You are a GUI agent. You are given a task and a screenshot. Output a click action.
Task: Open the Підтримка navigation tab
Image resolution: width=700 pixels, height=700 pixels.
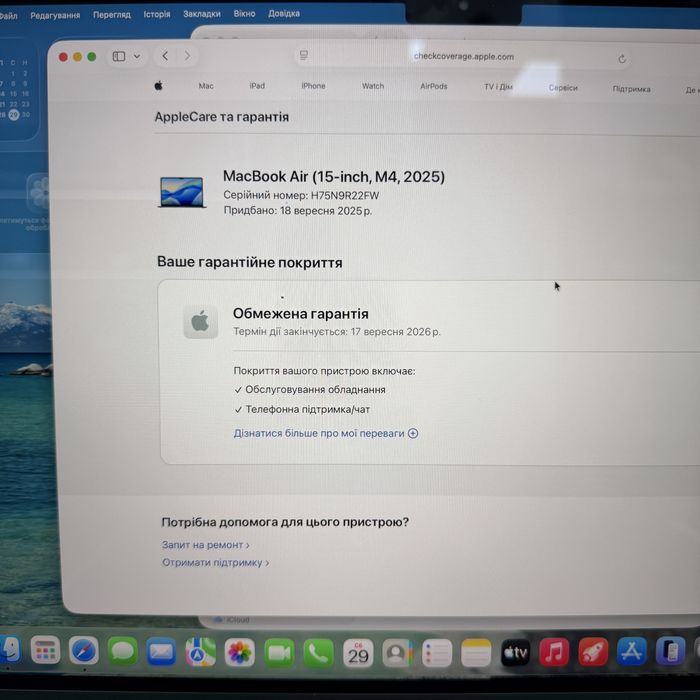tap(631, 89)
